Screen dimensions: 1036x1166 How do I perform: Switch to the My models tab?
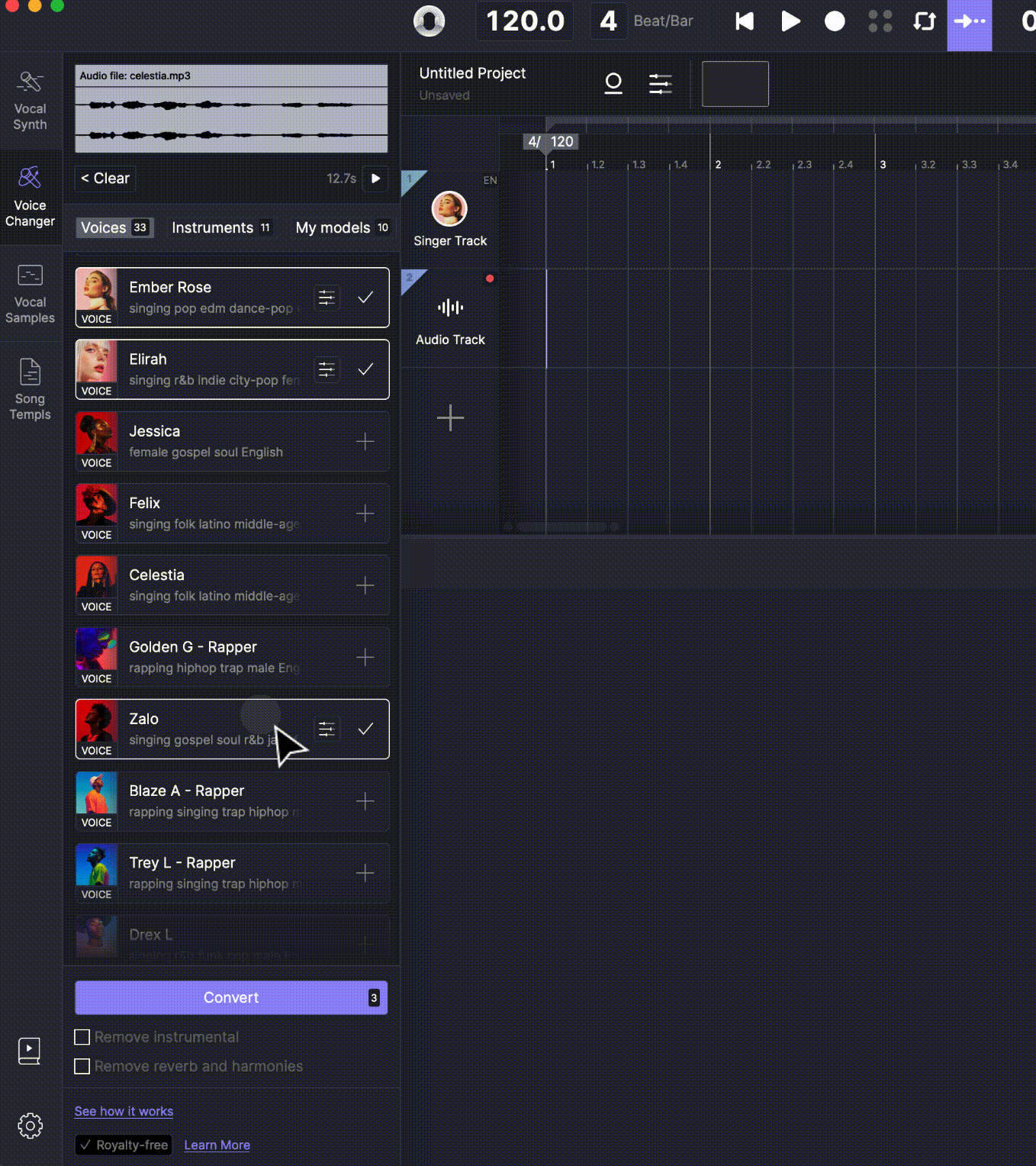pyautogui.click(x=341, y=227)
